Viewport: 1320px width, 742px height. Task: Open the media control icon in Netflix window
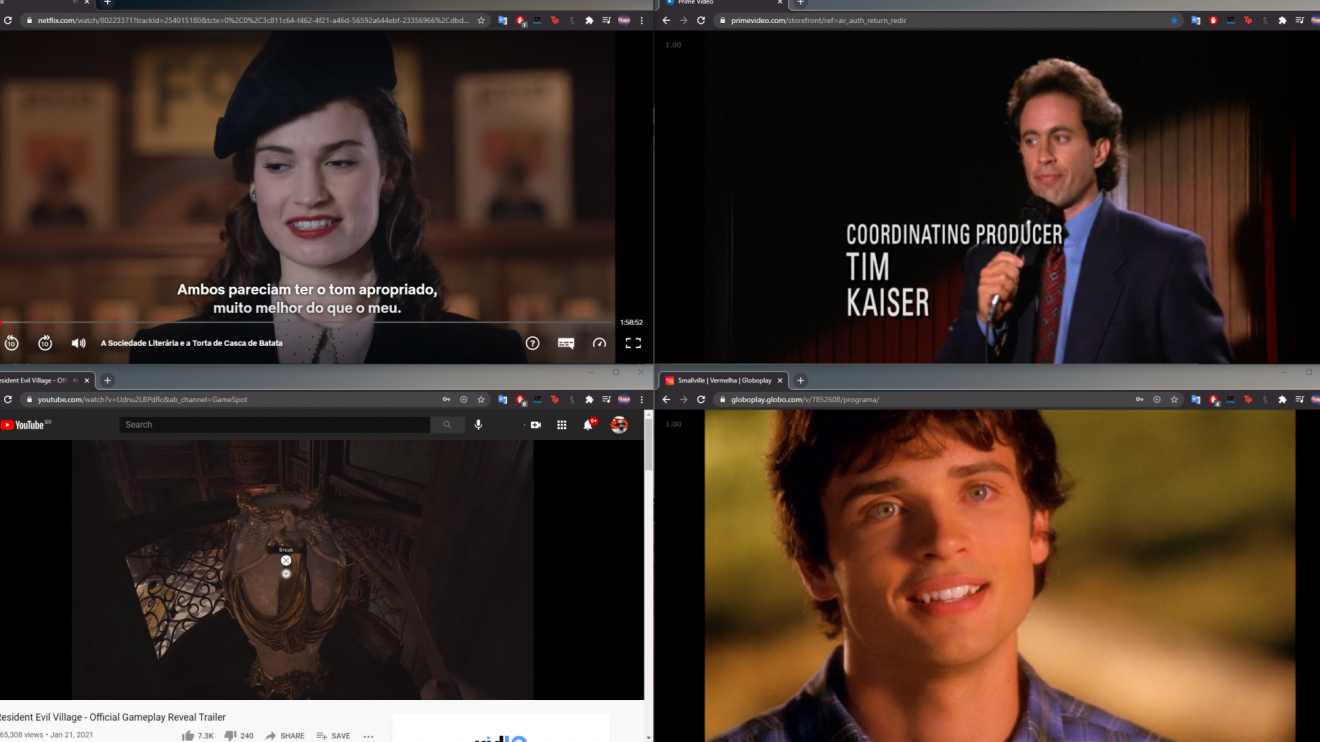pos(606,20)
